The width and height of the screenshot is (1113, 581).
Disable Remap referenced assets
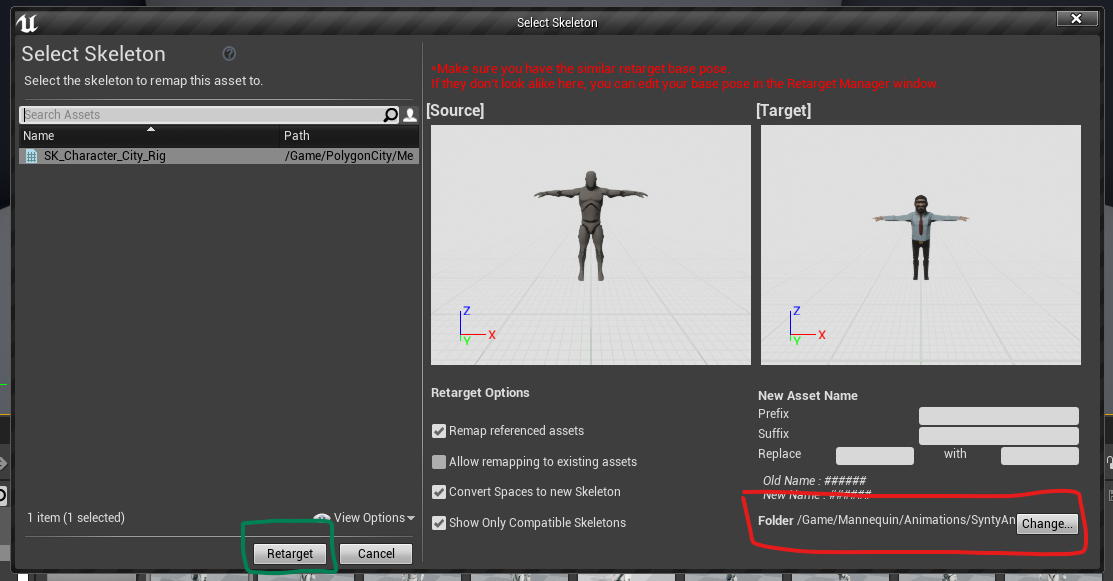pyautogui.click(x=438, y=431)
